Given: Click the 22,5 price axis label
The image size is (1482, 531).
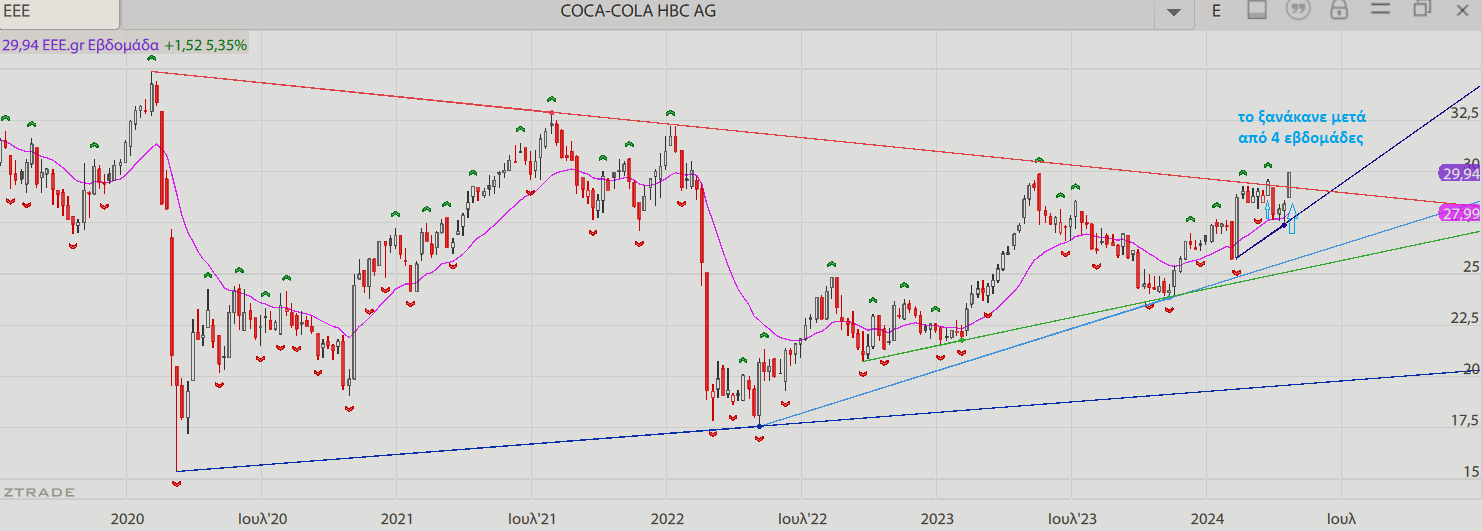Looking at the screenshot, I should click(x=1464, y=318).
